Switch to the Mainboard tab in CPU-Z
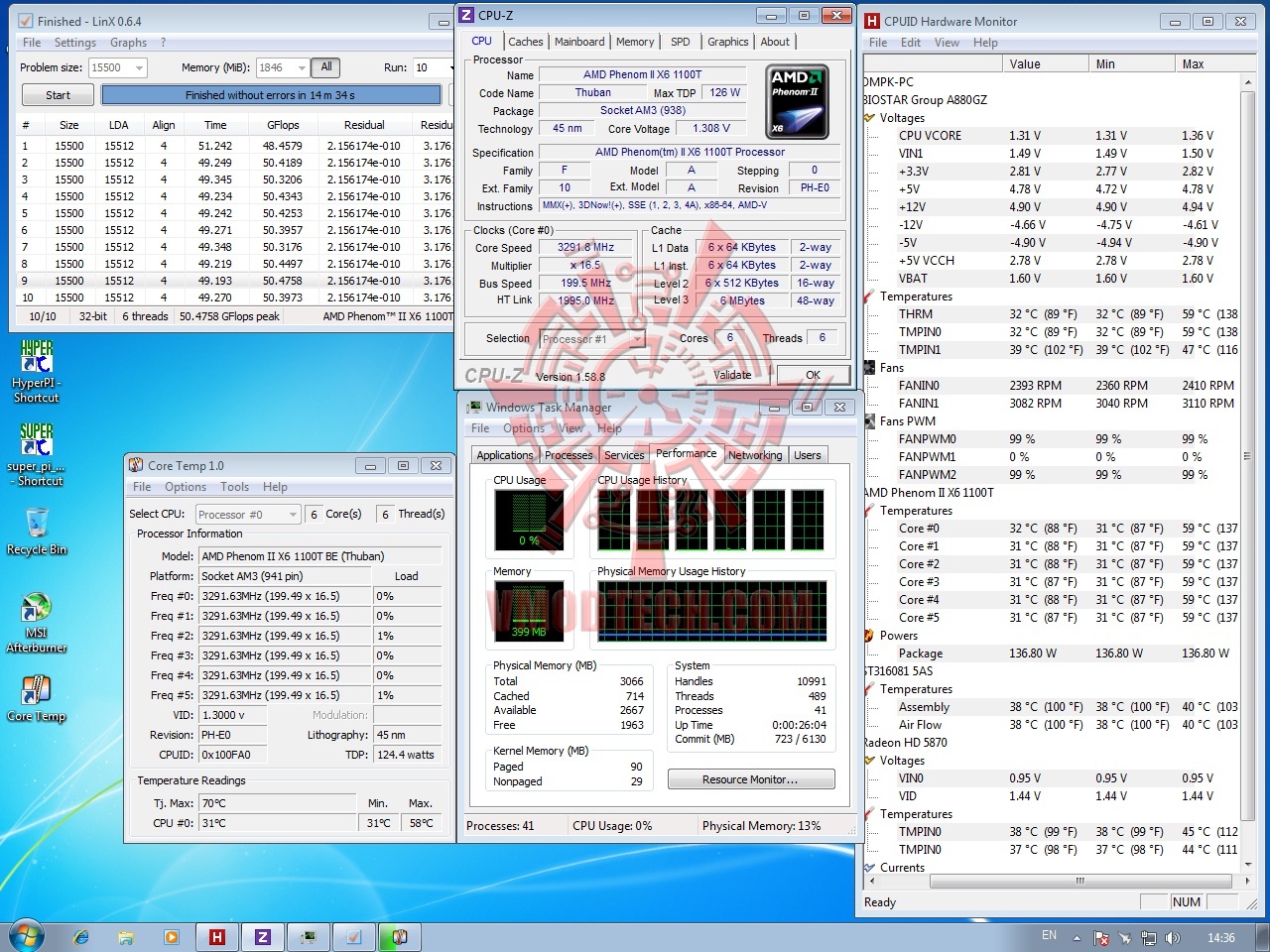1270x952 pixels. point(579,42)
